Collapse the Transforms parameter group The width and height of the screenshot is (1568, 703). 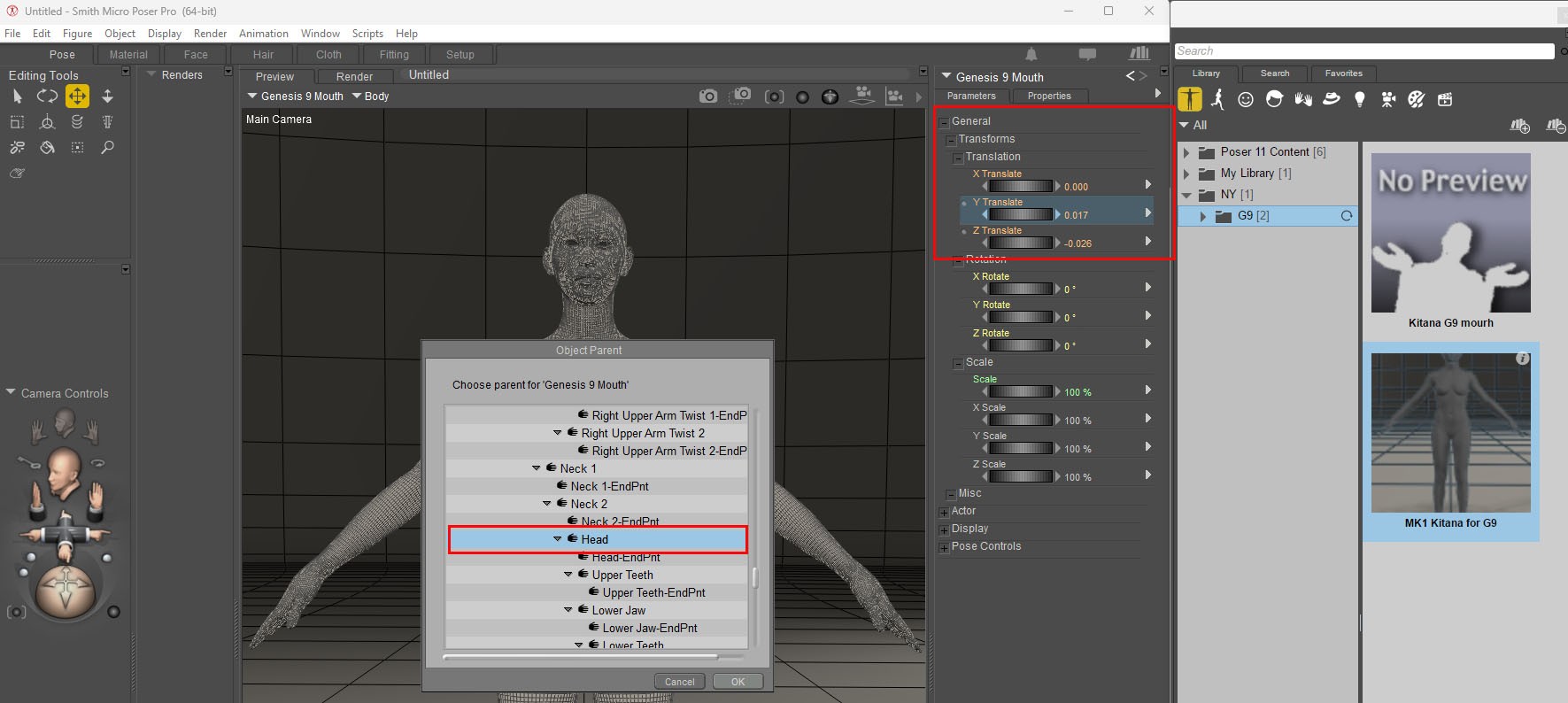[x=951, y=140]
